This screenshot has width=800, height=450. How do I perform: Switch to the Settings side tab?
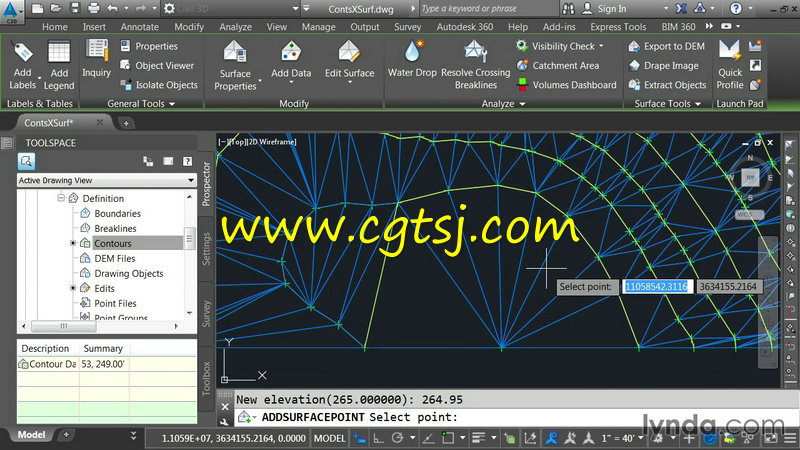206,249
